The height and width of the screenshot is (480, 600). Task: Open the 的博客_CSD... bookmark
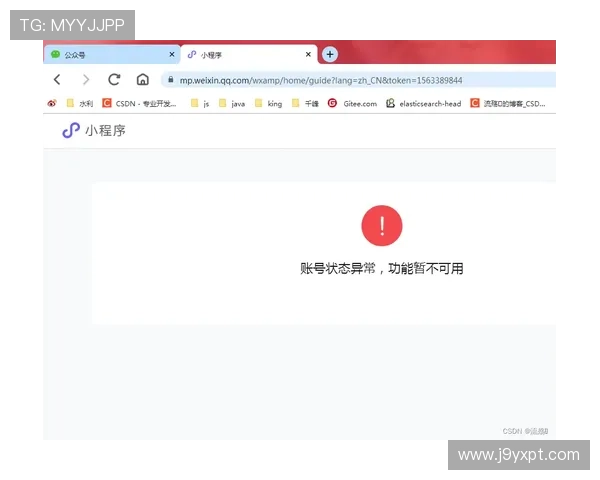point(508,103)
